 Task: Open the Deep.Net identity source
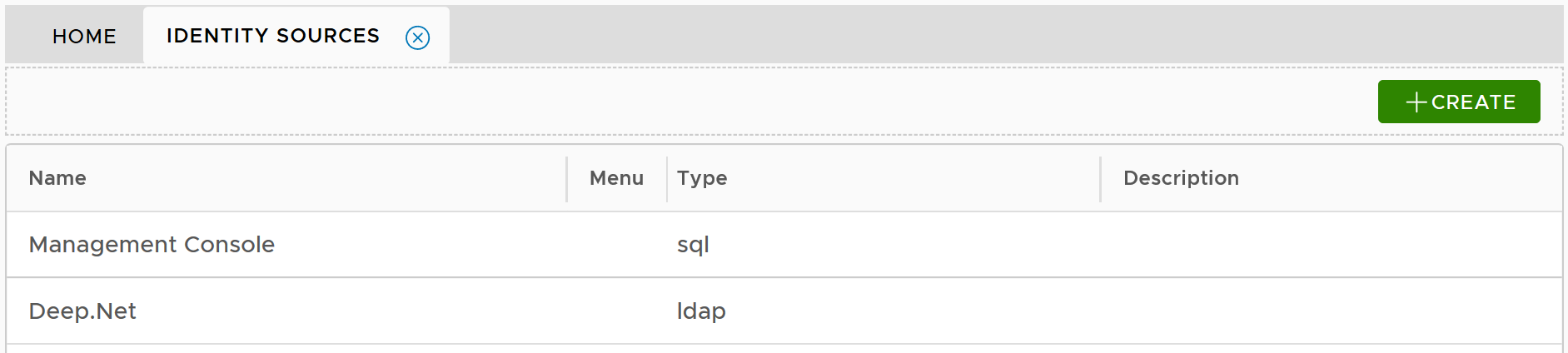click(82, 311)
